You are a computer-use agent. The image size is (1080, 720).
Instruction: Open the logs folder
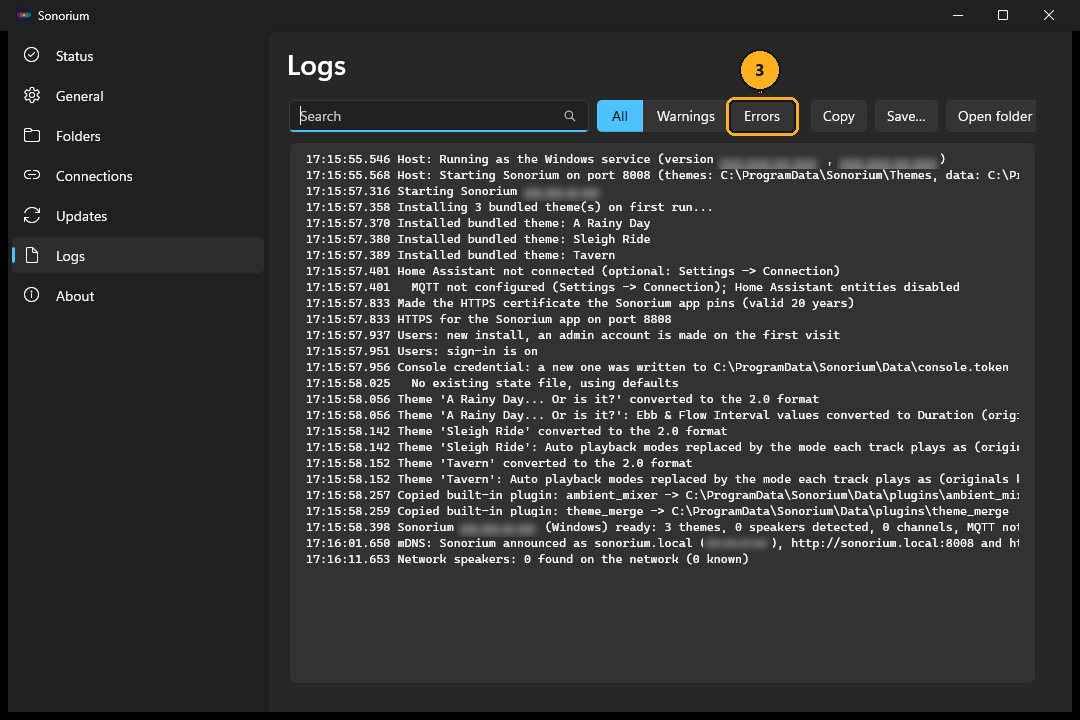tap(991, 116)
